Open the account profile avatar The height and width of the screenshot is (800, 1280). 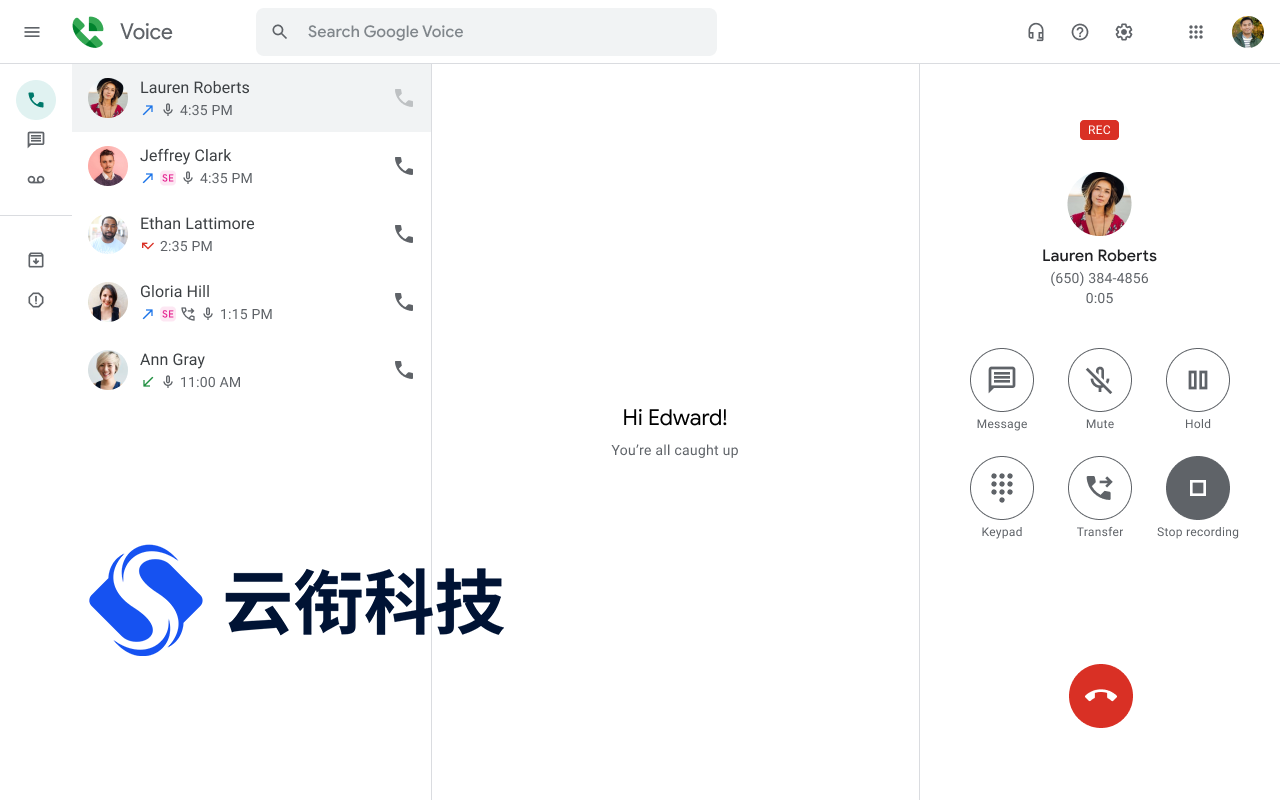point(1248,32)
